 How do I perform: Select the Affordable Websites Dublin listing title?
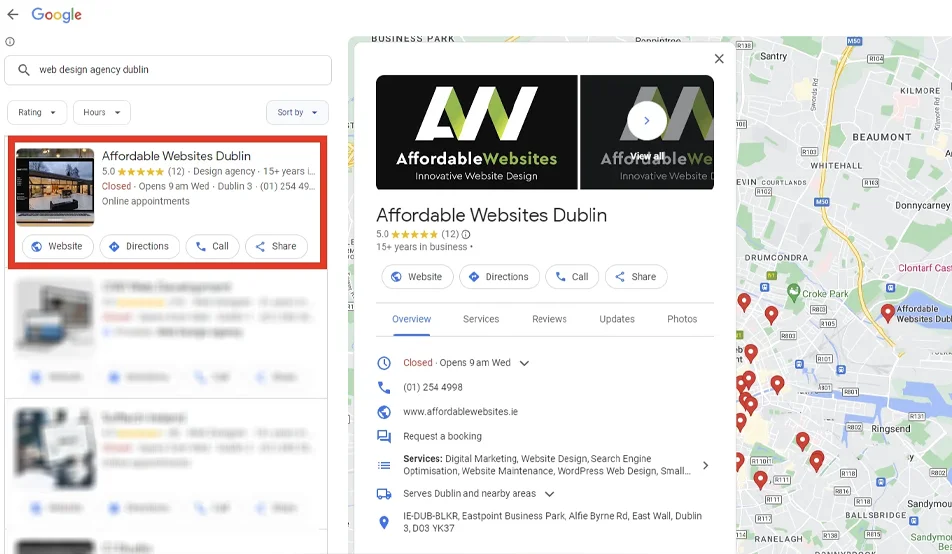pyautogui.click(x=176, y=156)
